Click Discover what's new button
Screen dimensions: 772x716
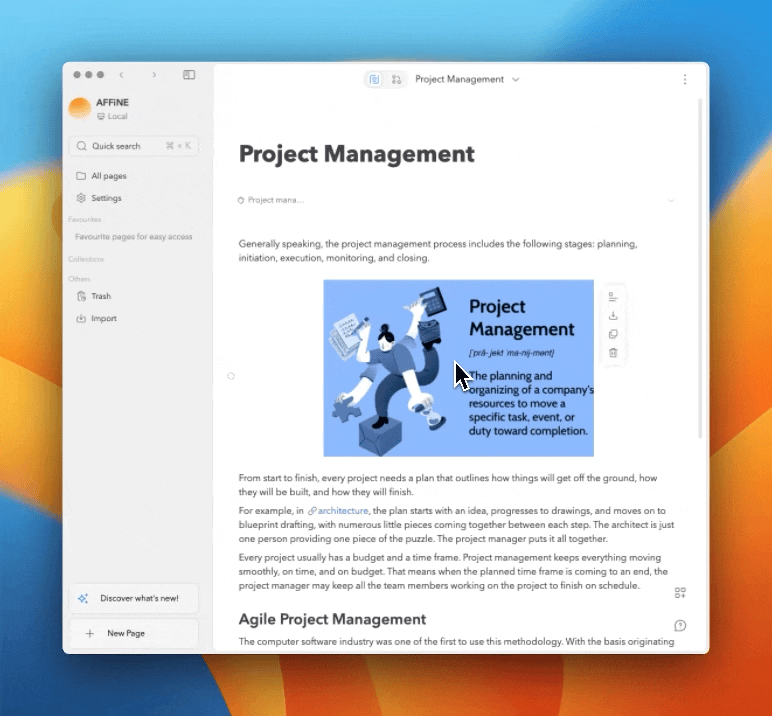point(133,598)
